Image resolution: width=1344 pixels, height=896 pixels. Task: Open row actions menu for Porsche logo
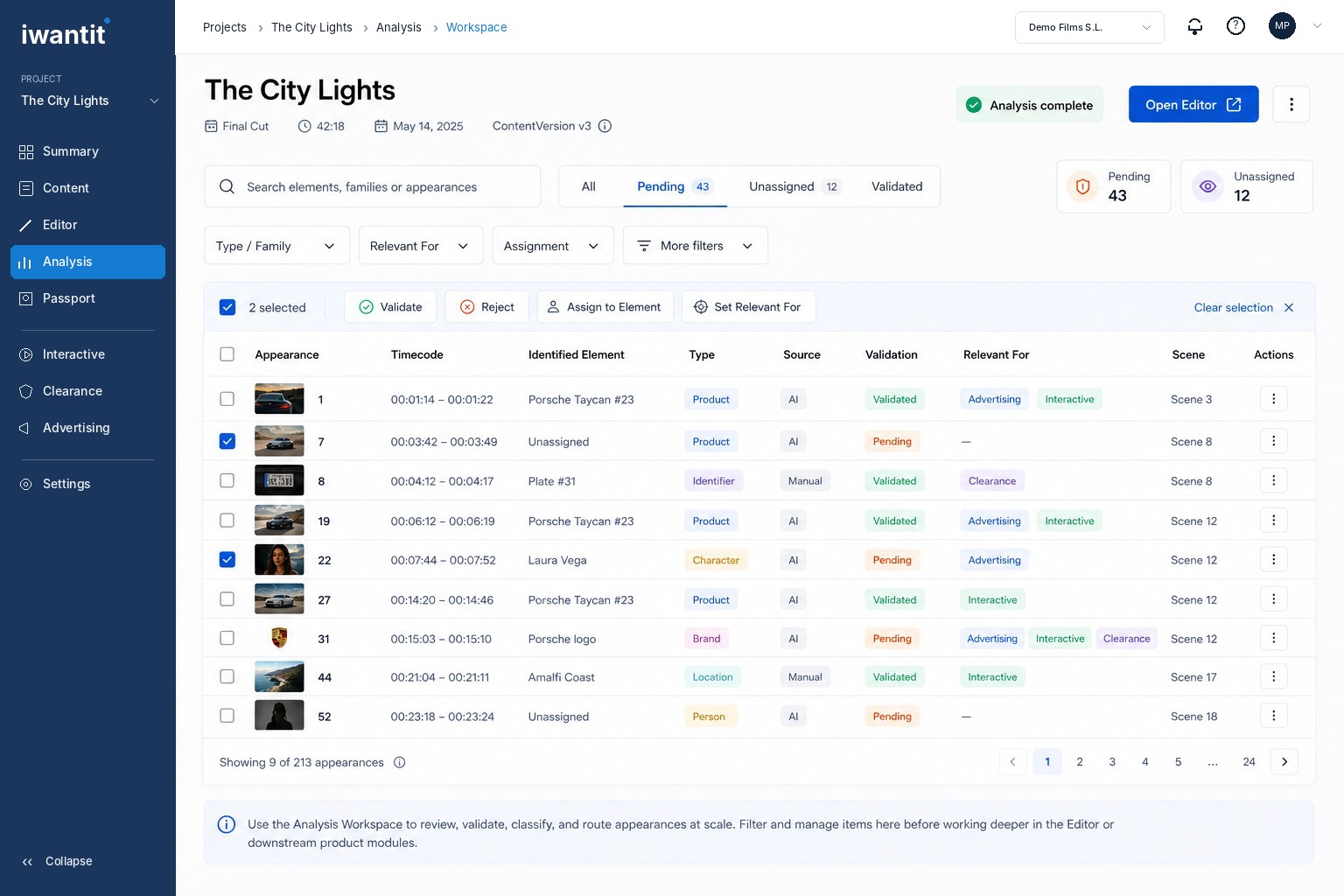pyautogui.click(x=1273, y=638)
